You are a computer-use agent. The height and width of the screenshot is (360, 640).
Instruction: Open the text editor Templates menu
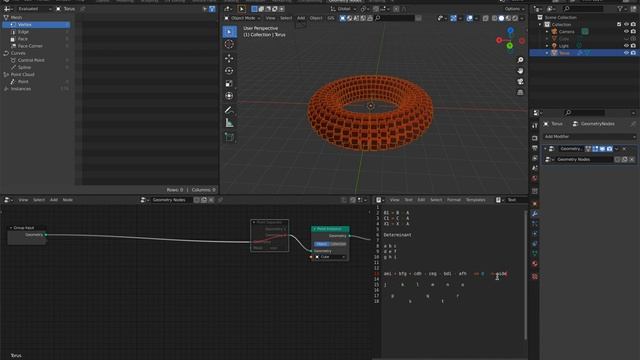click(x=476, y=200)
